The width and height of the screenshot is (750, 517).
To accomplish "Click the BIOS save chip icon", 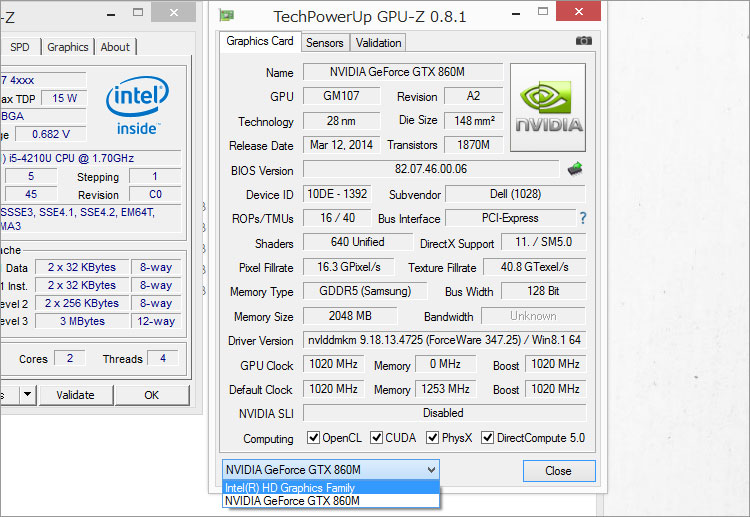I will 575,169.
